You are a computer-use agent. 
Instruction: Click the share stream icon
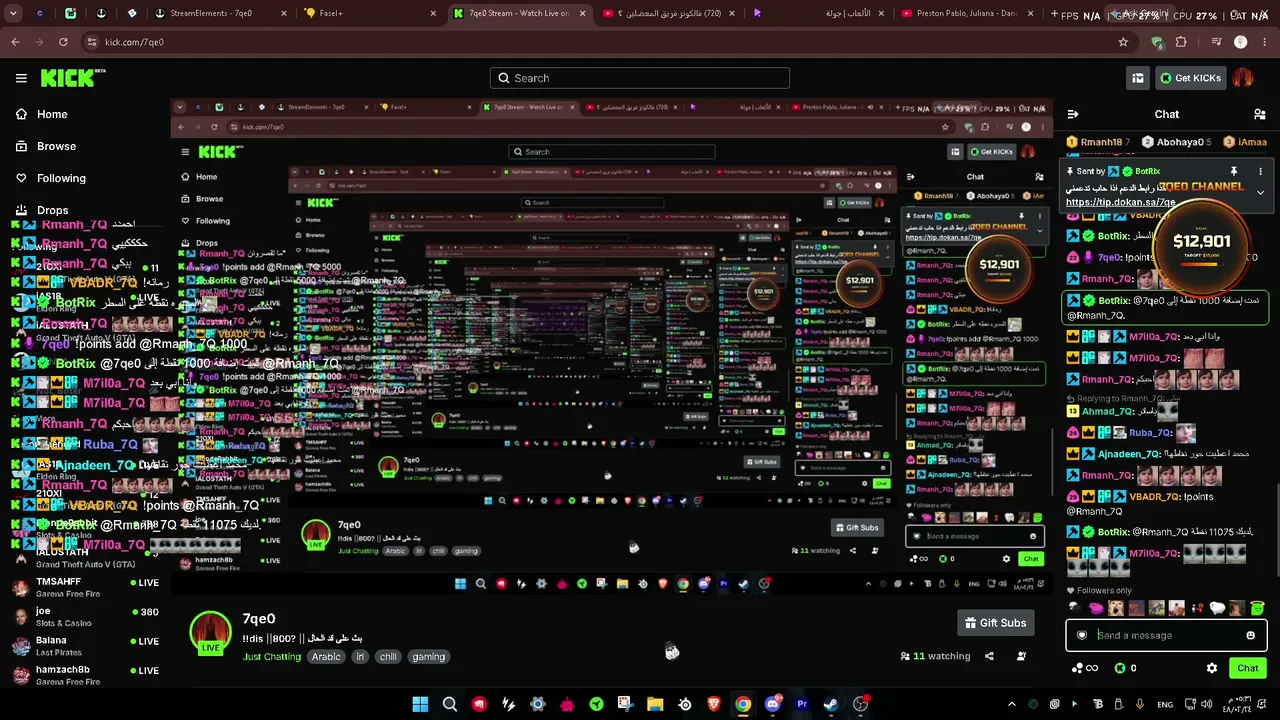click(x=989, y=656)
